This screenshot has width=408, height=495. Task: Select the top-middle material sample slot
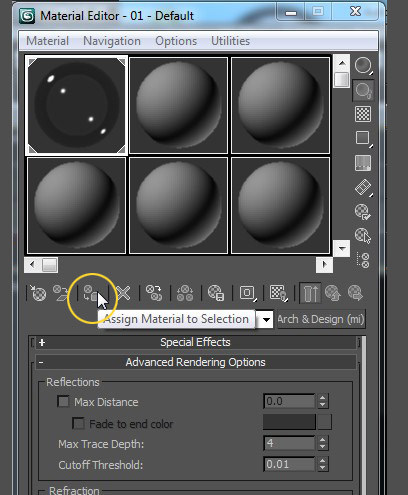179,105
